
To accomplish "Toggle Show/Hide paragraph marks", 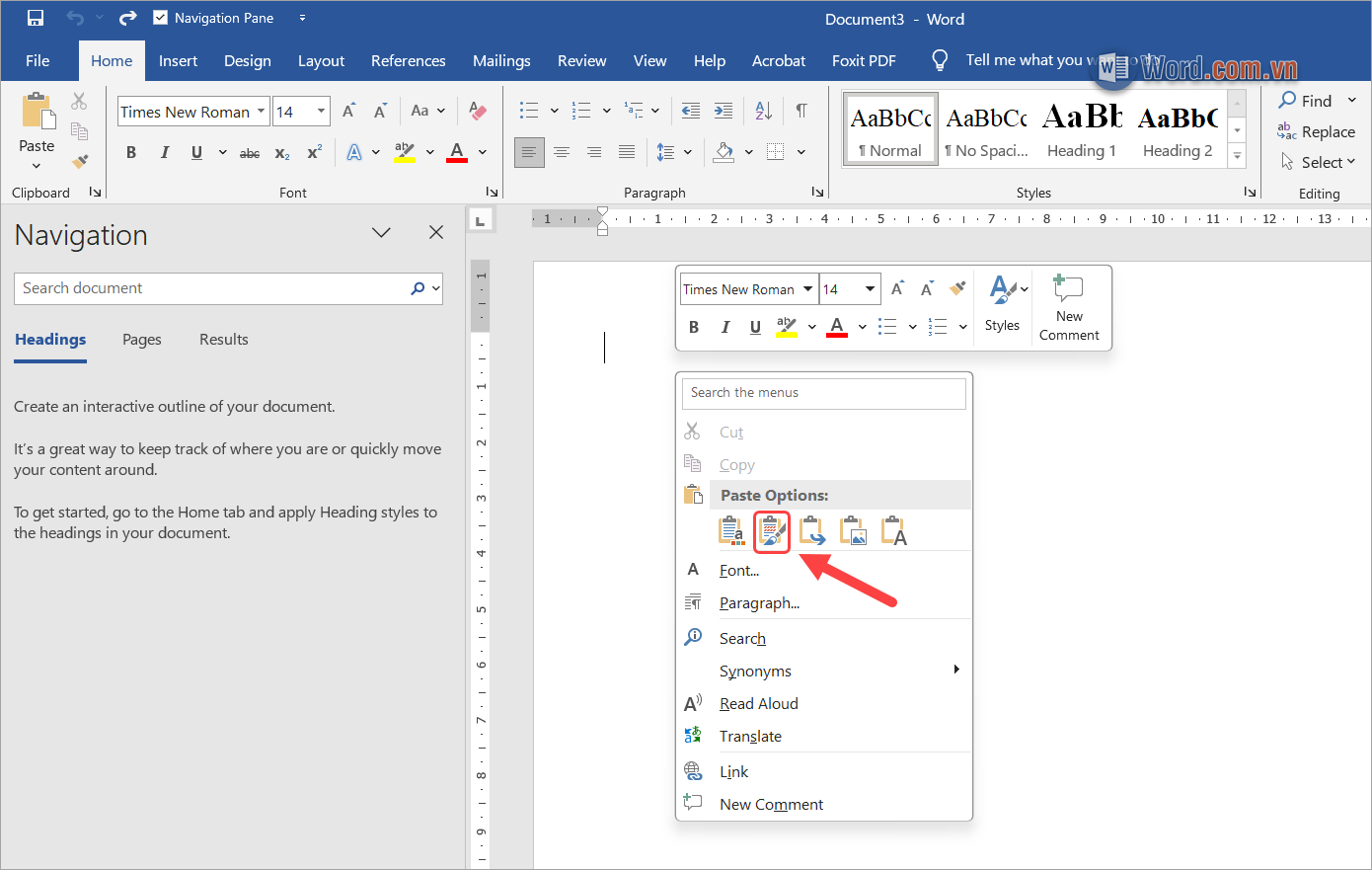I will pos(801,111).
